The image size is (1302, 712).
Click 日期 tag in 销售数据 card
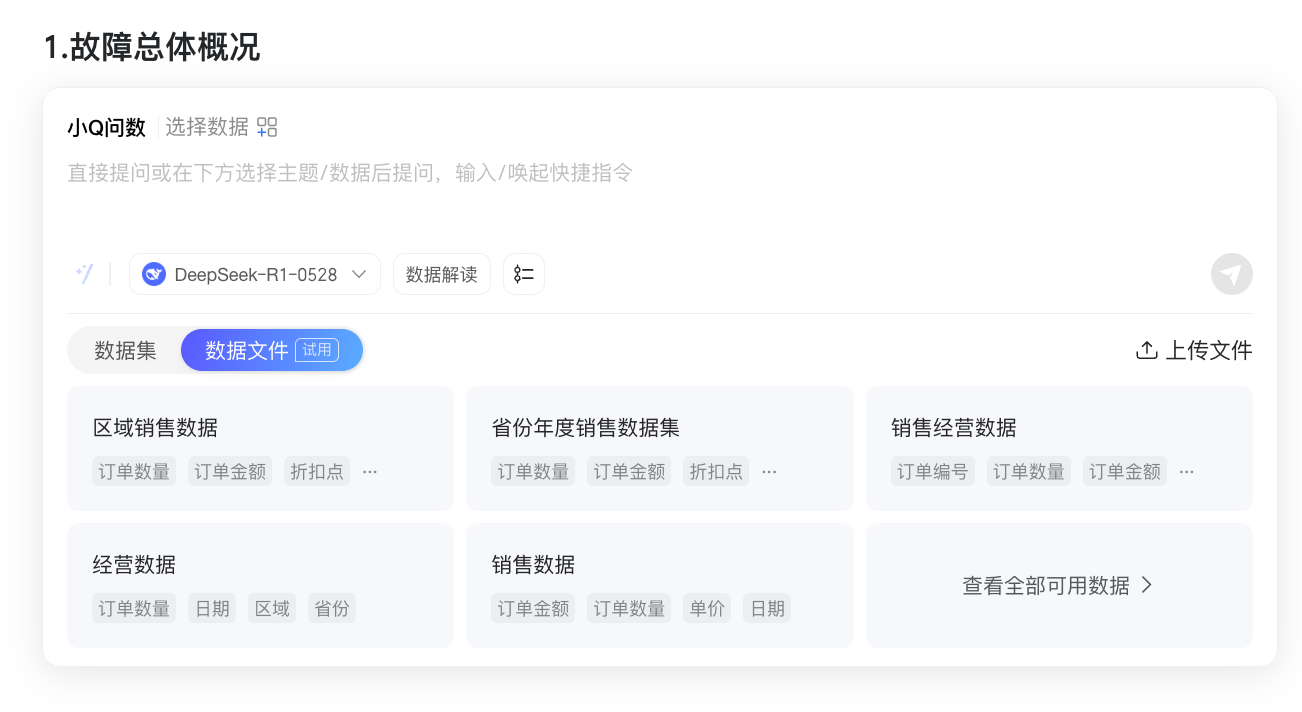coord(767,608)
